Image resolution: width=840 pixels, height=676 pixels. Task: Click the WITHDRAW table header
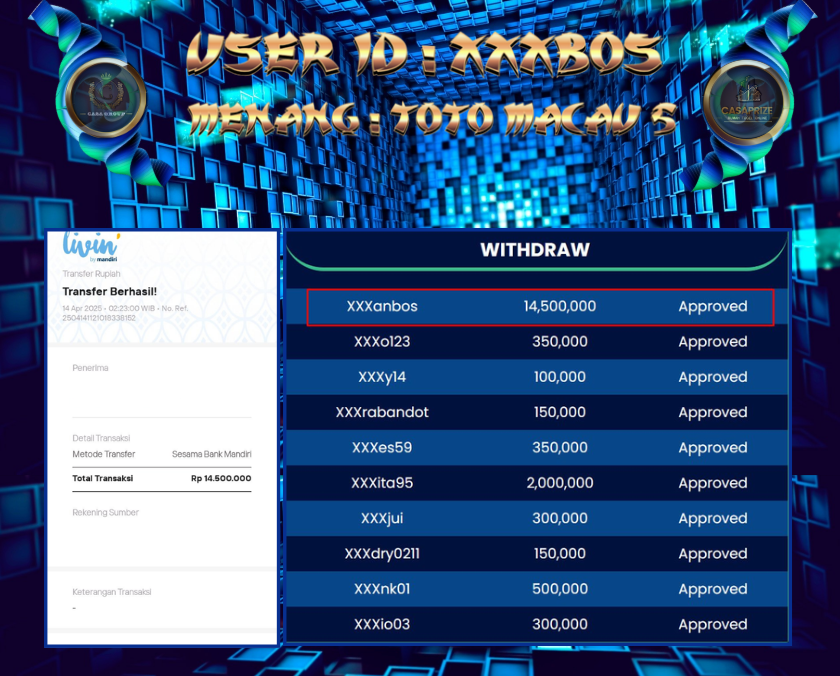(x=535, y=250)
